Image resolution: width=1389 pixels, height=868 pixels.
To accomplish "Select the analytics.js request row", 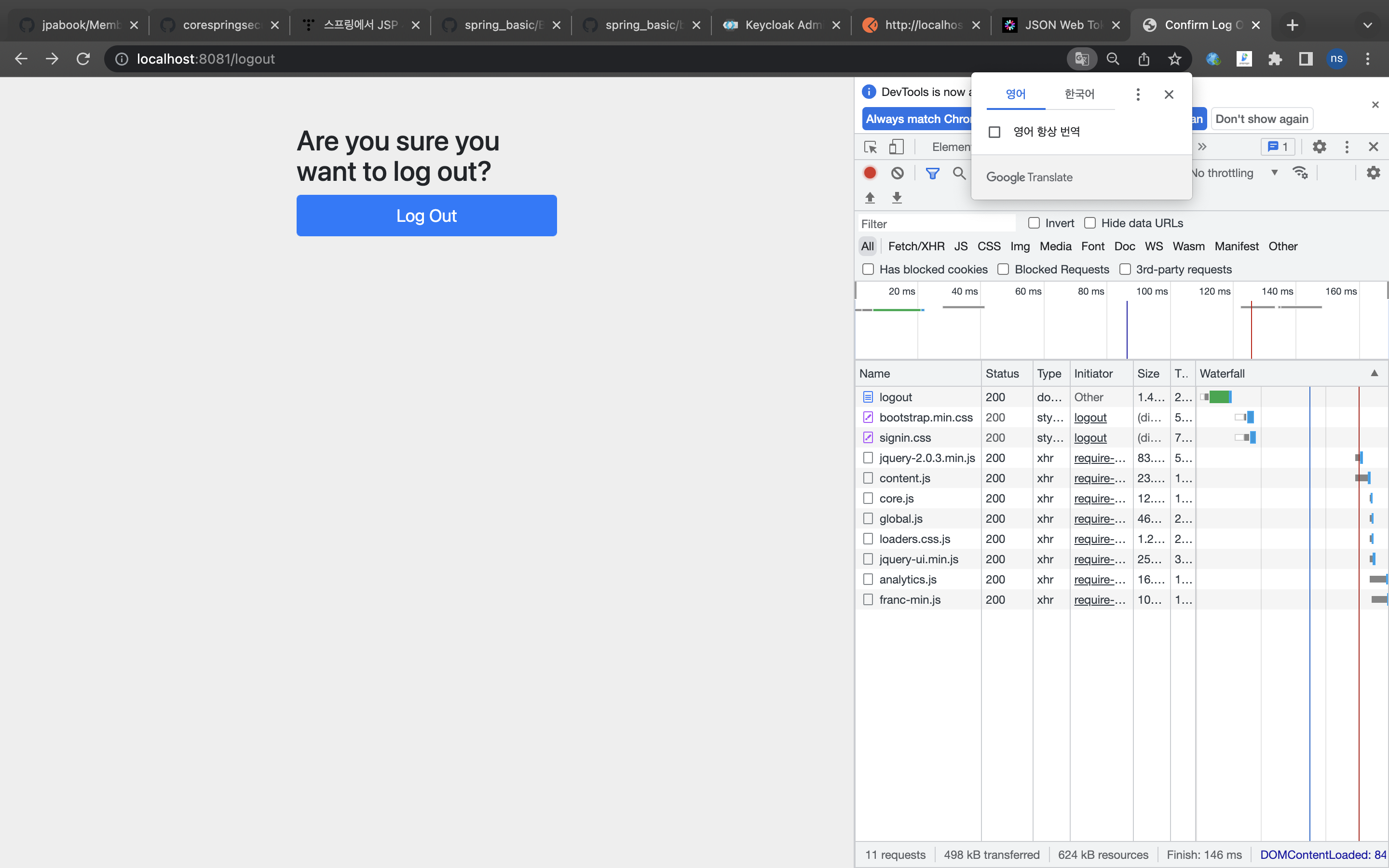I will pos(1121,579).
